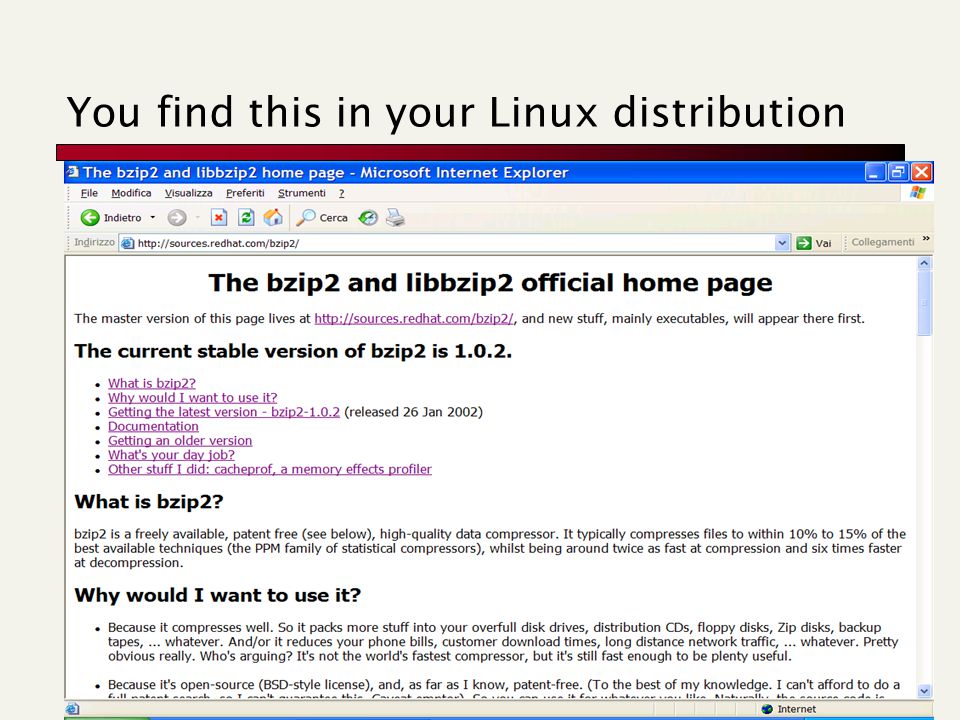Open the Documentation link
Viewport: 960px width, 720px height.
click(153, 426)
